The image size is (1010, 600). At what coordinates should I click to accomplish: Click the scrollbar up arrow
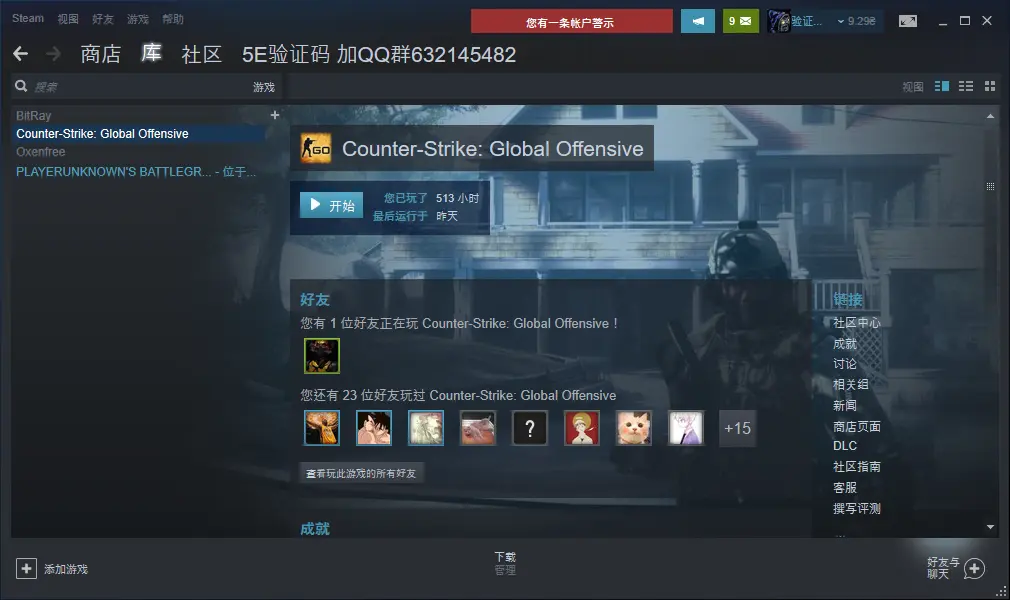click(990, 116)
